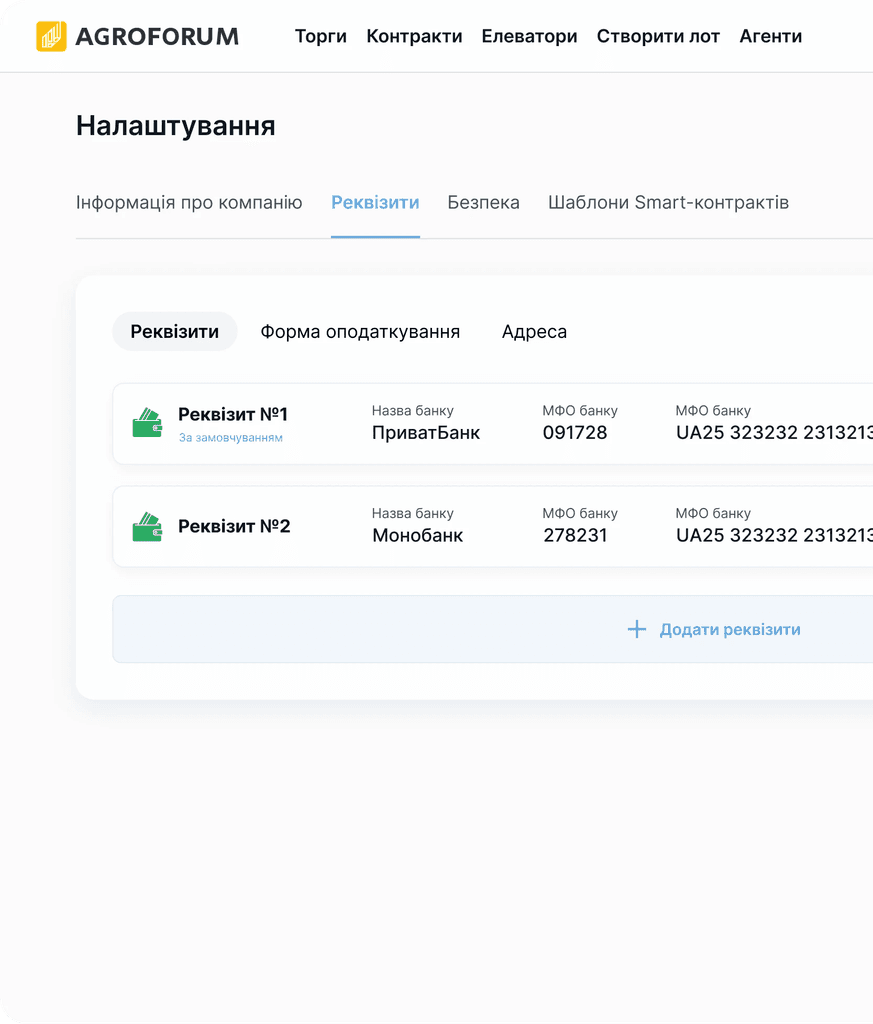Viewport: 873px width, 1024px height.
Task: Click the UA25 account number in Реквізит №1
Action: coord(774,432)
